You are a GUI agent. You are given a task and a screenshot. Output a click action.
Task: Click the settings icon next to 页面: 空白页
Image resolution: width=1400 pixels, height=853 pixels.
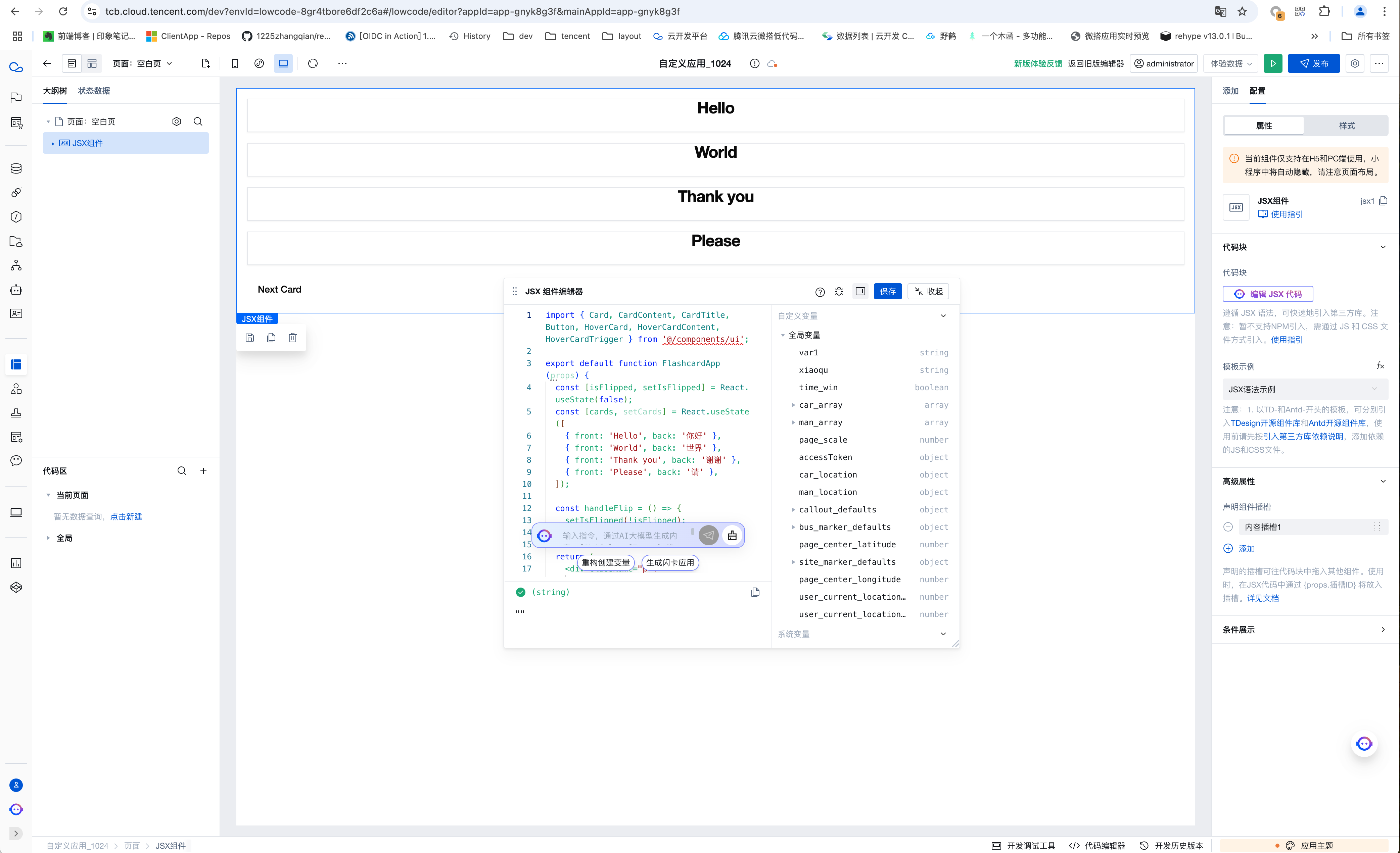177,121
